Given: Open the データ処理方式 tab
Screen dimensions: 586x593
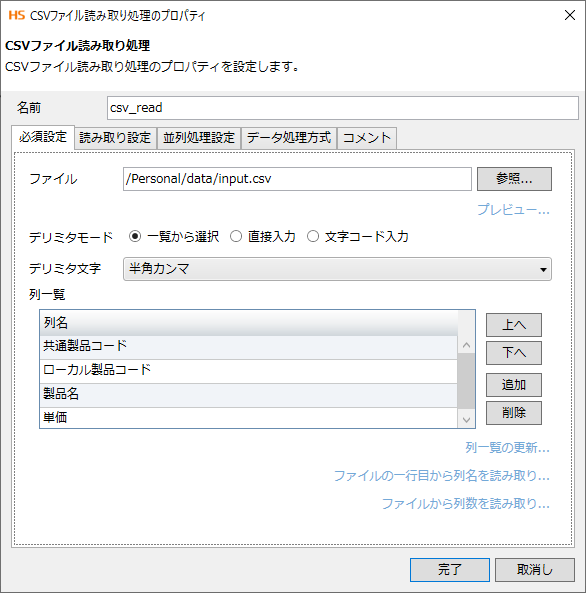Looking at the screenshot, I should click(289, 138).
